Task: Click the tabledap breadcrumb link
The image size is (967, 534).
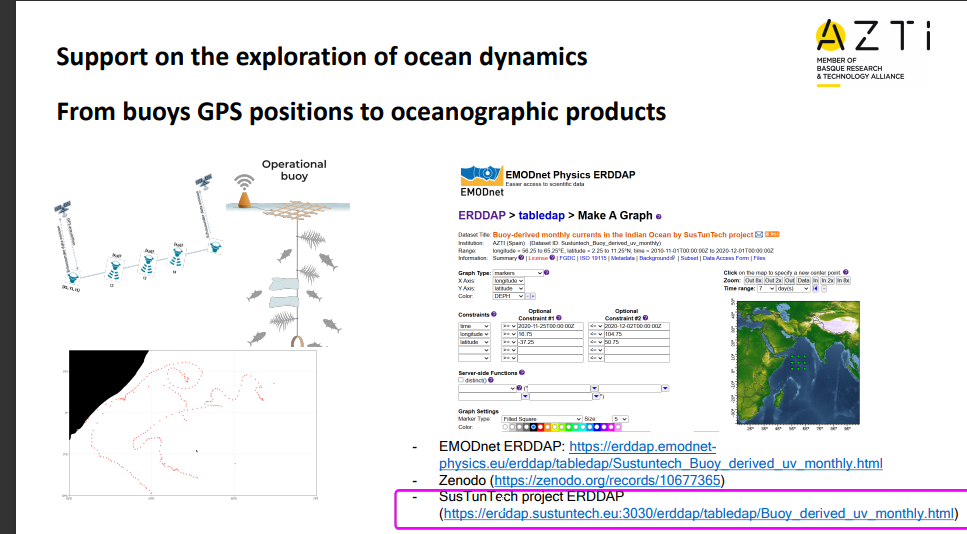Action: point(543,215)
